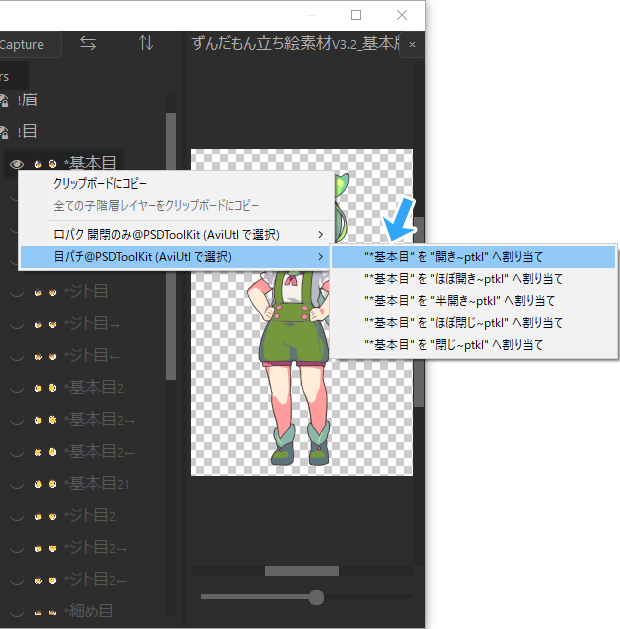
Task: Select the *ジト目2 layer name
Action: click(90, 516)
